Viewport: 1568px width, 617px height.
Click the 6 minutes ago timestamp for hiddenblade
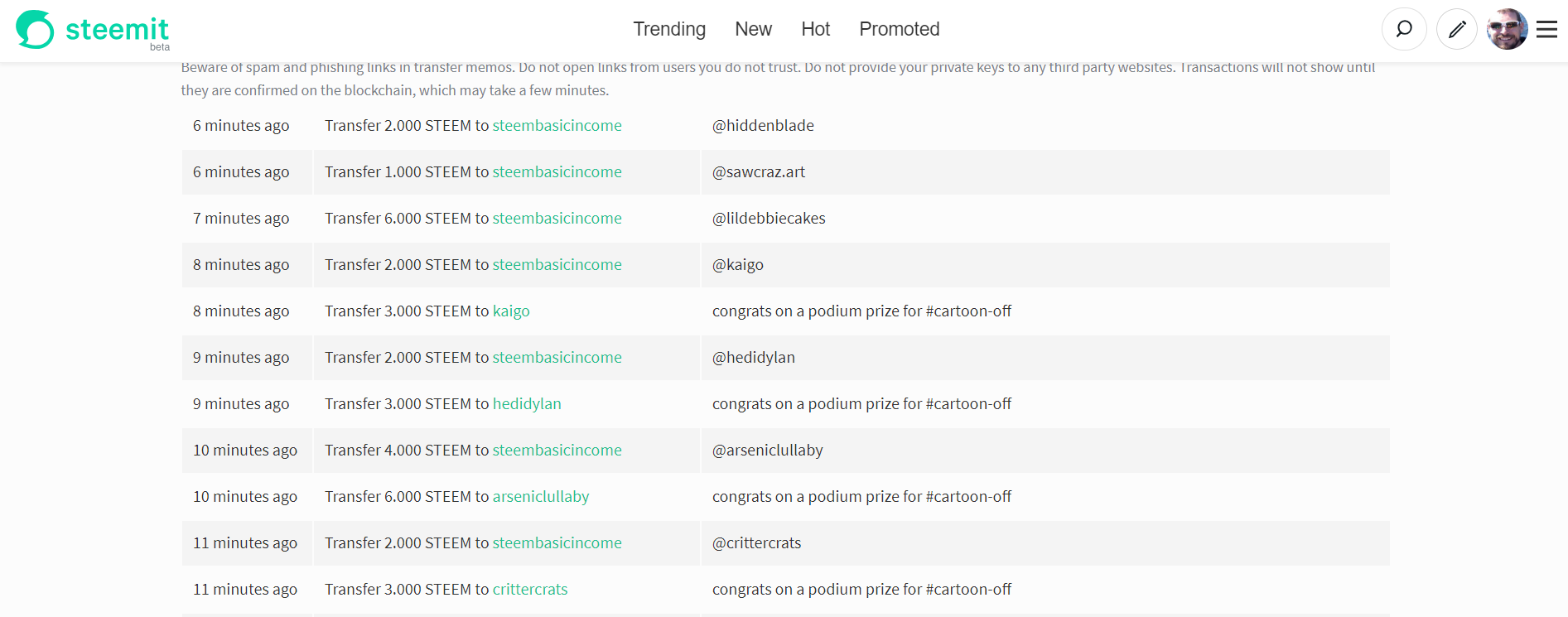(241, 125)
